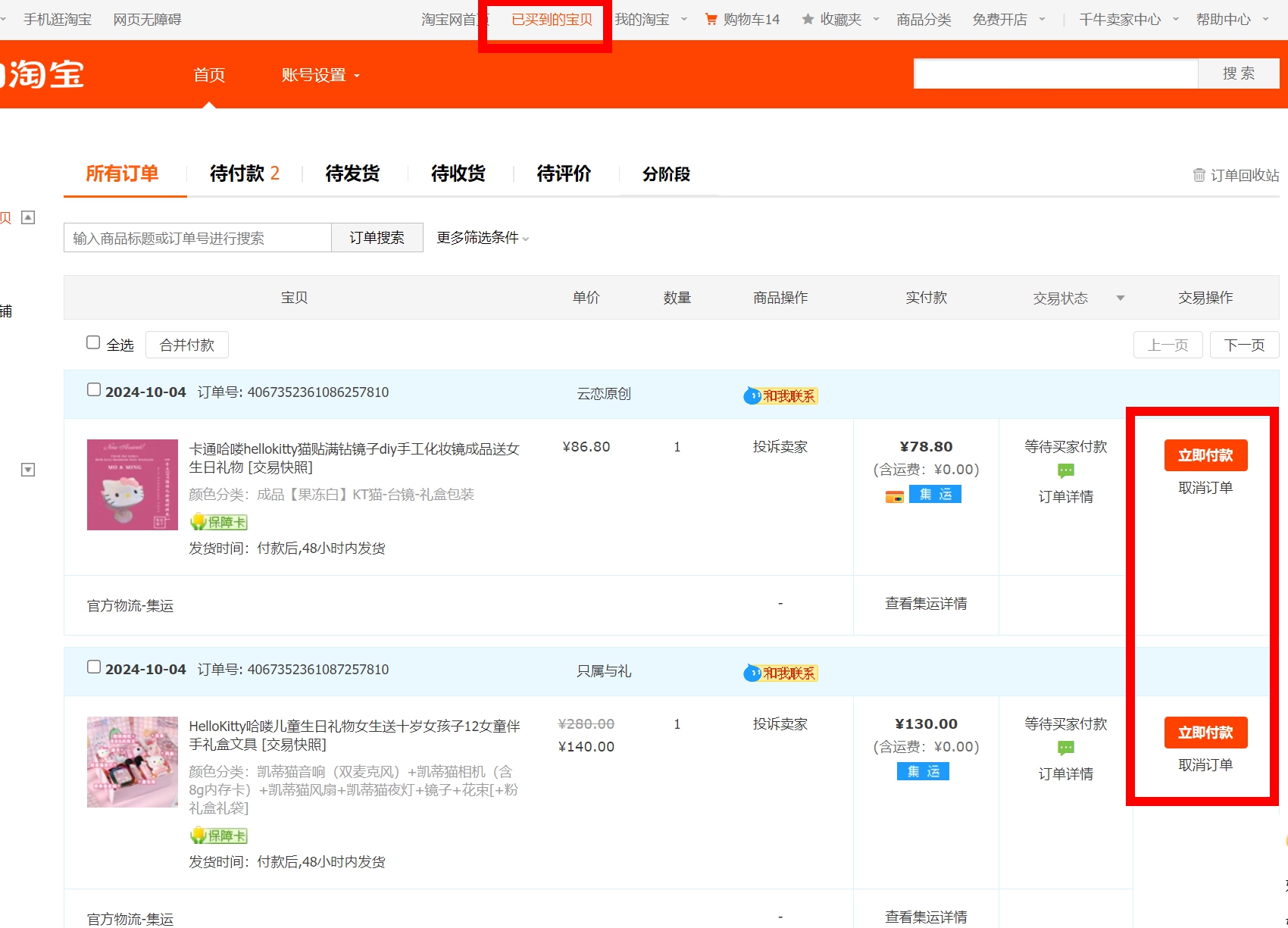Expand the 免费开店 dropdown
This screenshot has height=928, width=1288.
[x=1009, y=19]
